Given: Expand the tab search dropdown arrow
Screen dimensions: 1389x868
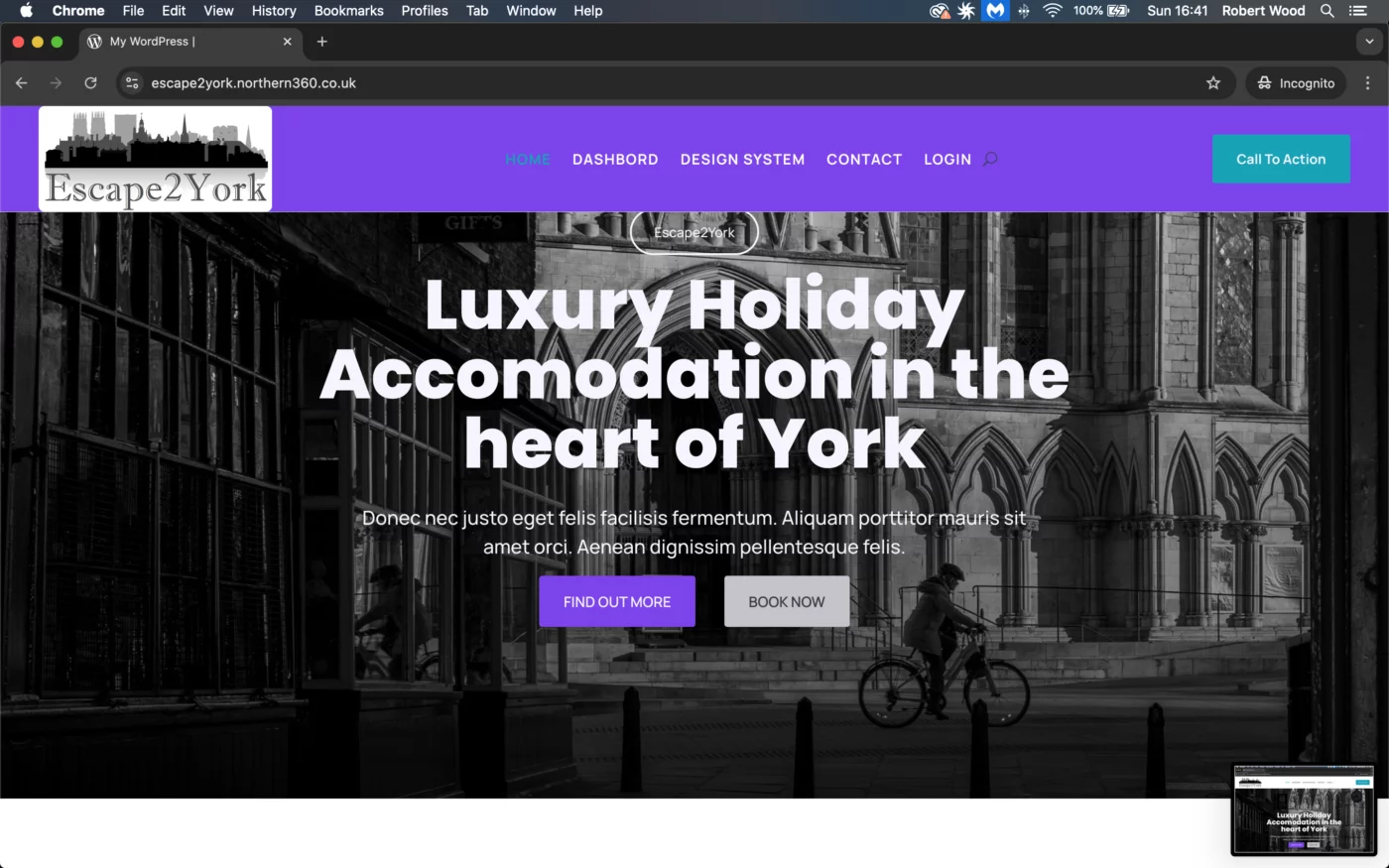Looking at the screenshot, I should (x=1369, y=42).
